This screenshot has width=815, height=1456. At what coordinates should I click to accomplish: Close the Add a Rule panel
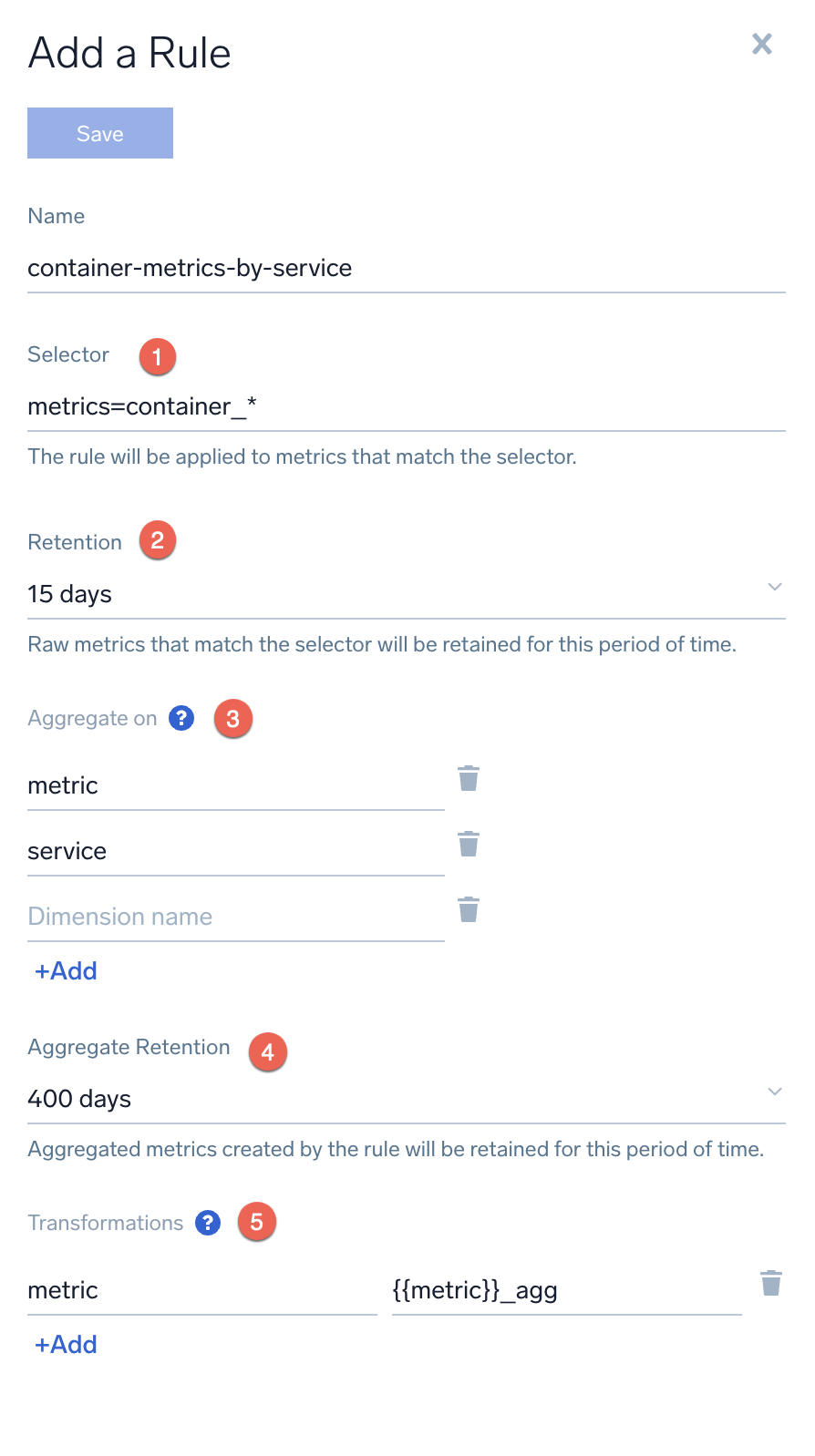click(x=762, y=44)
